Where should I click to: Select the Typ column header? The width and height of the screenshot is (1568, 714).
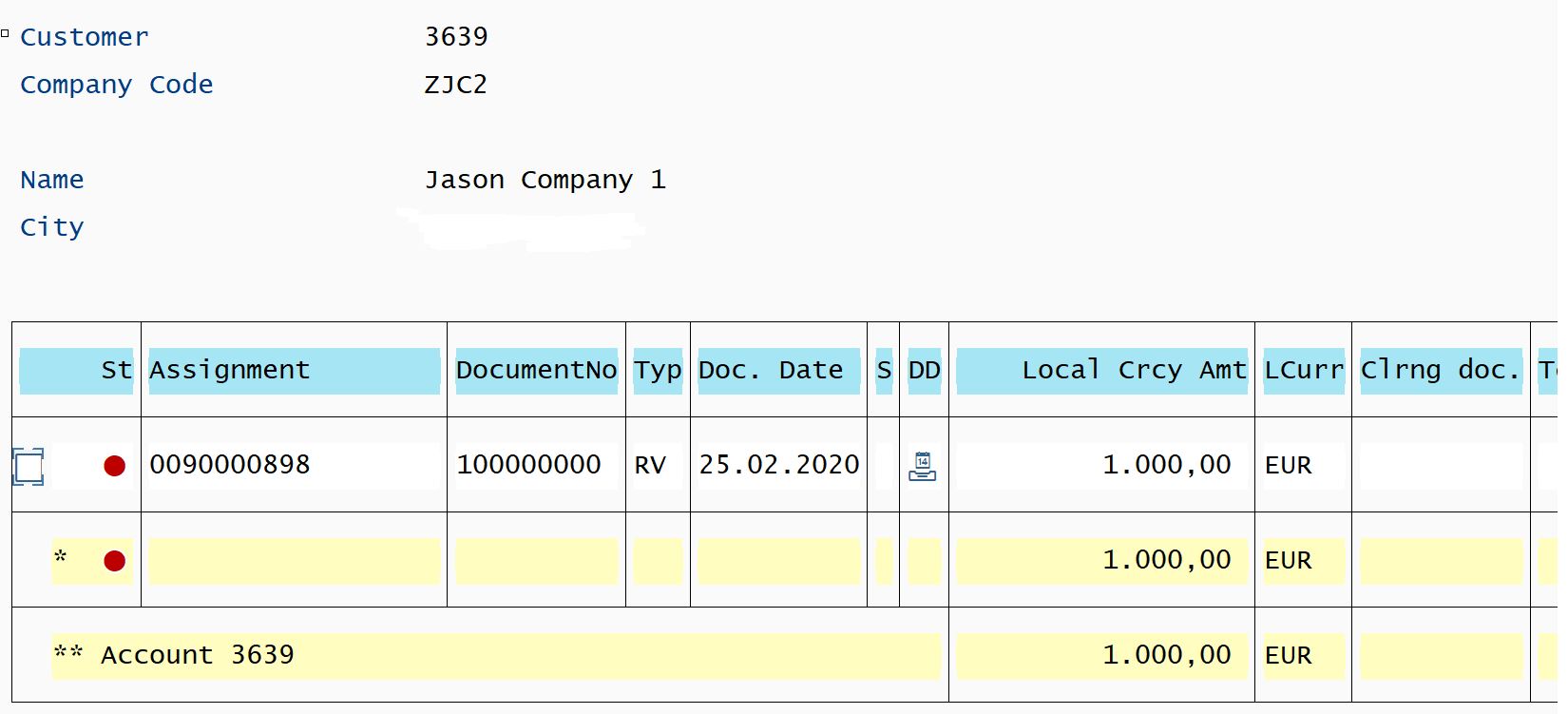pos(658,371)
